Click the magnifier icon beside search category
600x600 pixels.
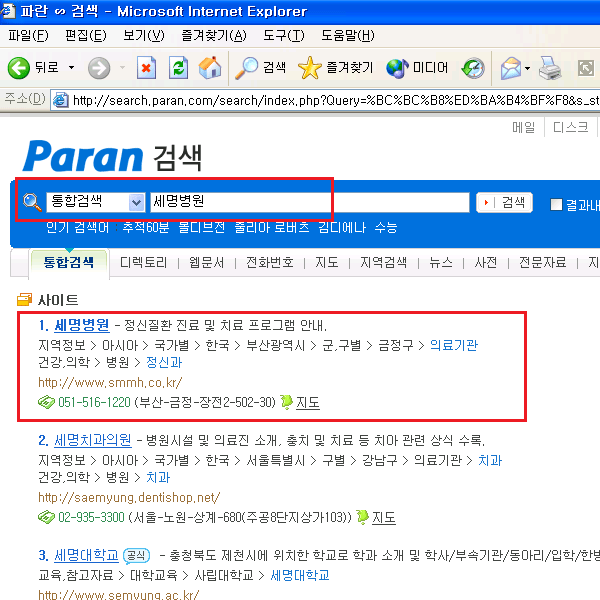point(32,202)
